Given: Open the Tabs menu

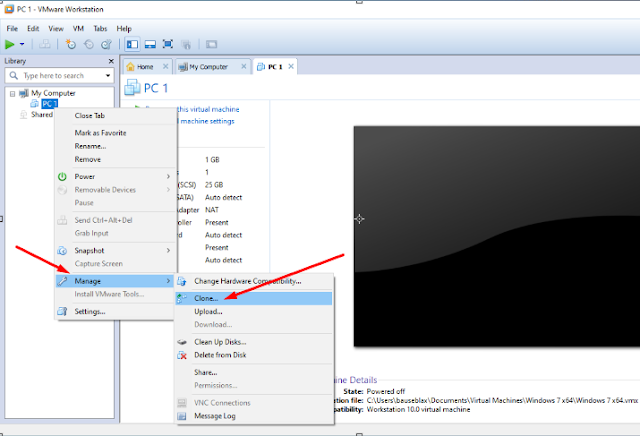Looking at the screenshot, I should point(100,29).
